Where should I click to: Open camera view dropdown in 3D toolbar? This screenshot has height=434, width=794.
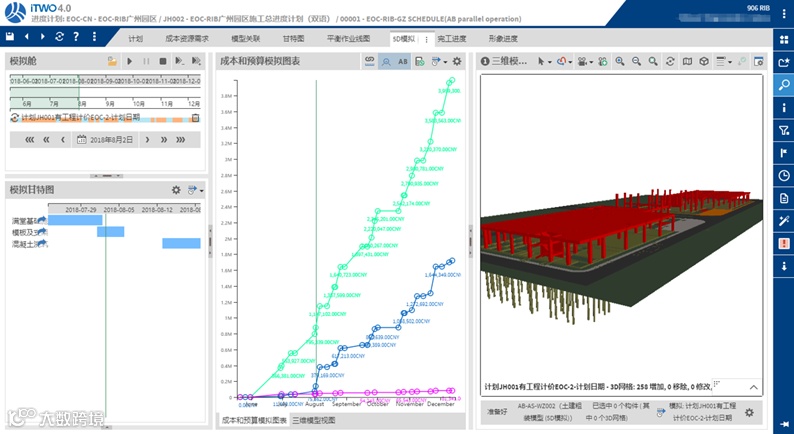click(585, 61)
